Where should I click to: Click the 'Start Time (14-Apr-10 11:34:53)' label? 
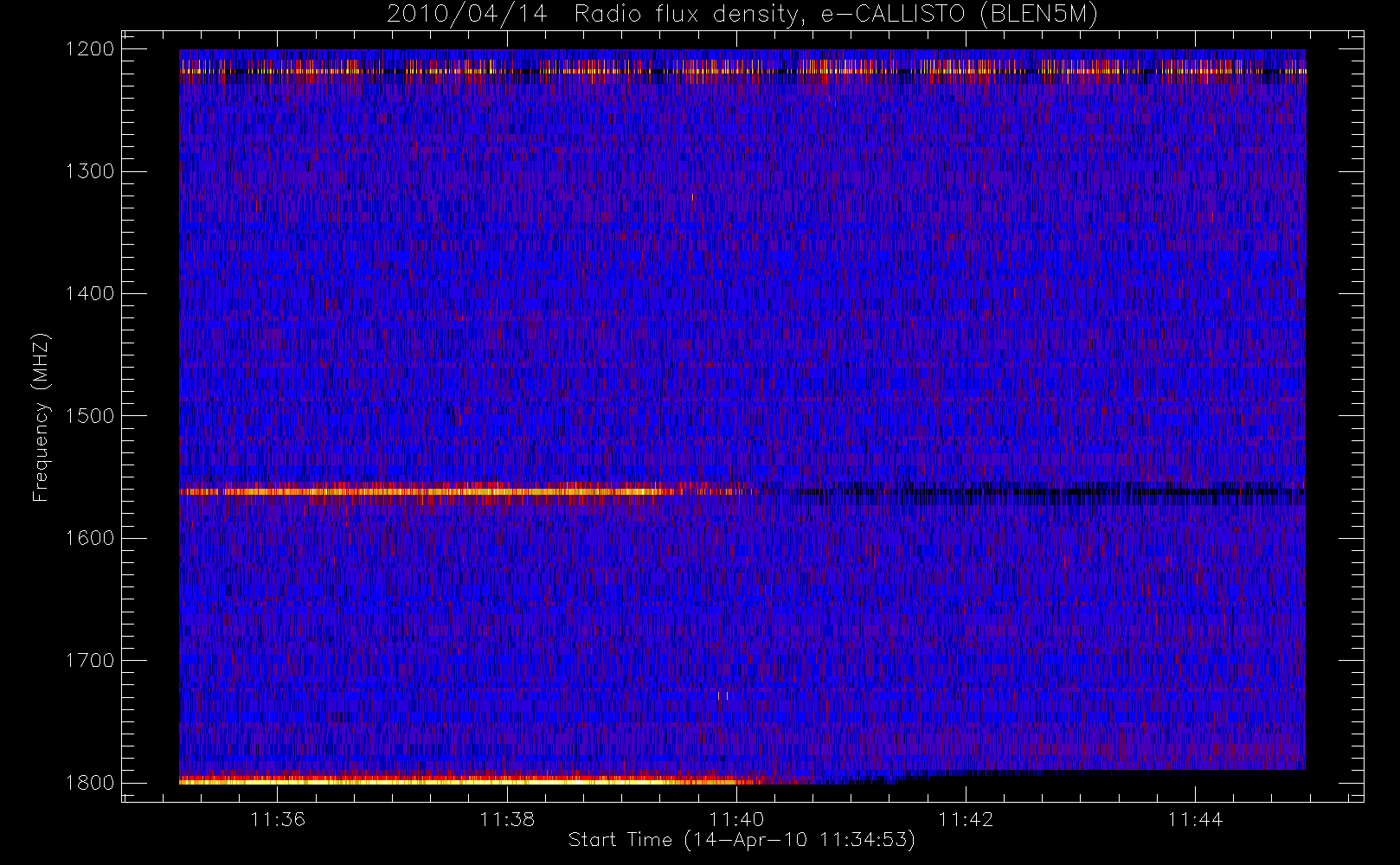[x=742, y=839]
